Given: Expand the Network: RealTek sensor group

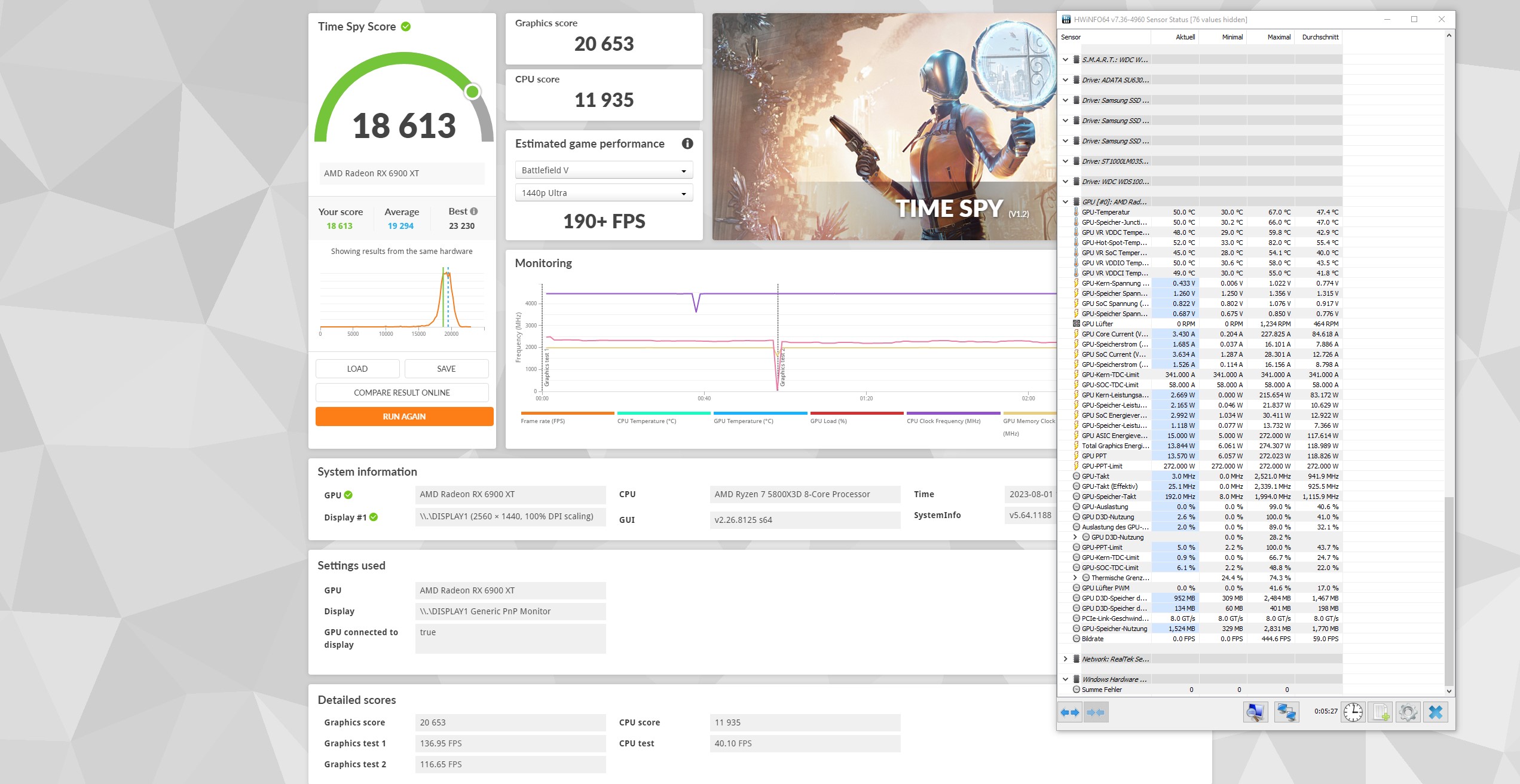Looking at the screenshot, I should [x=1065, y=659].
